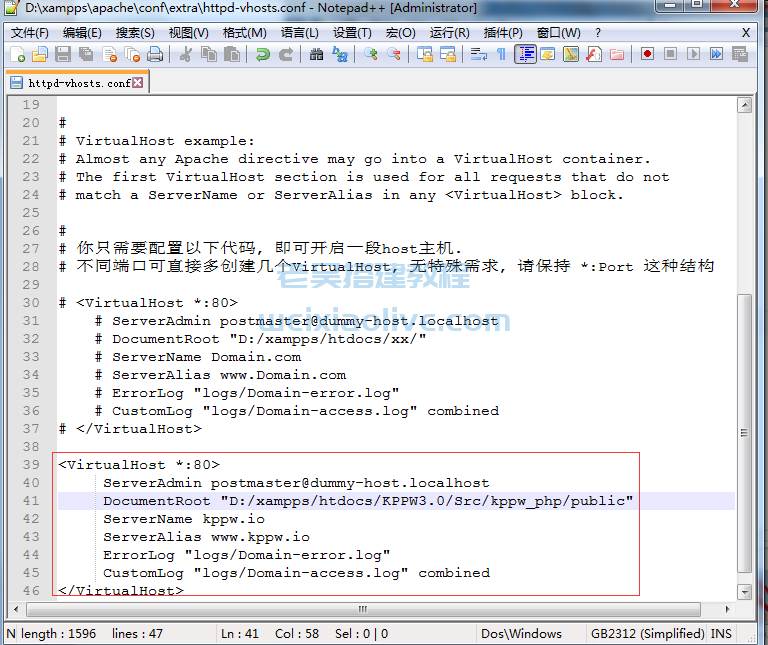768x645 pixels.
Task: Open the 格式(M) menu
Action: tap(244, 33)
